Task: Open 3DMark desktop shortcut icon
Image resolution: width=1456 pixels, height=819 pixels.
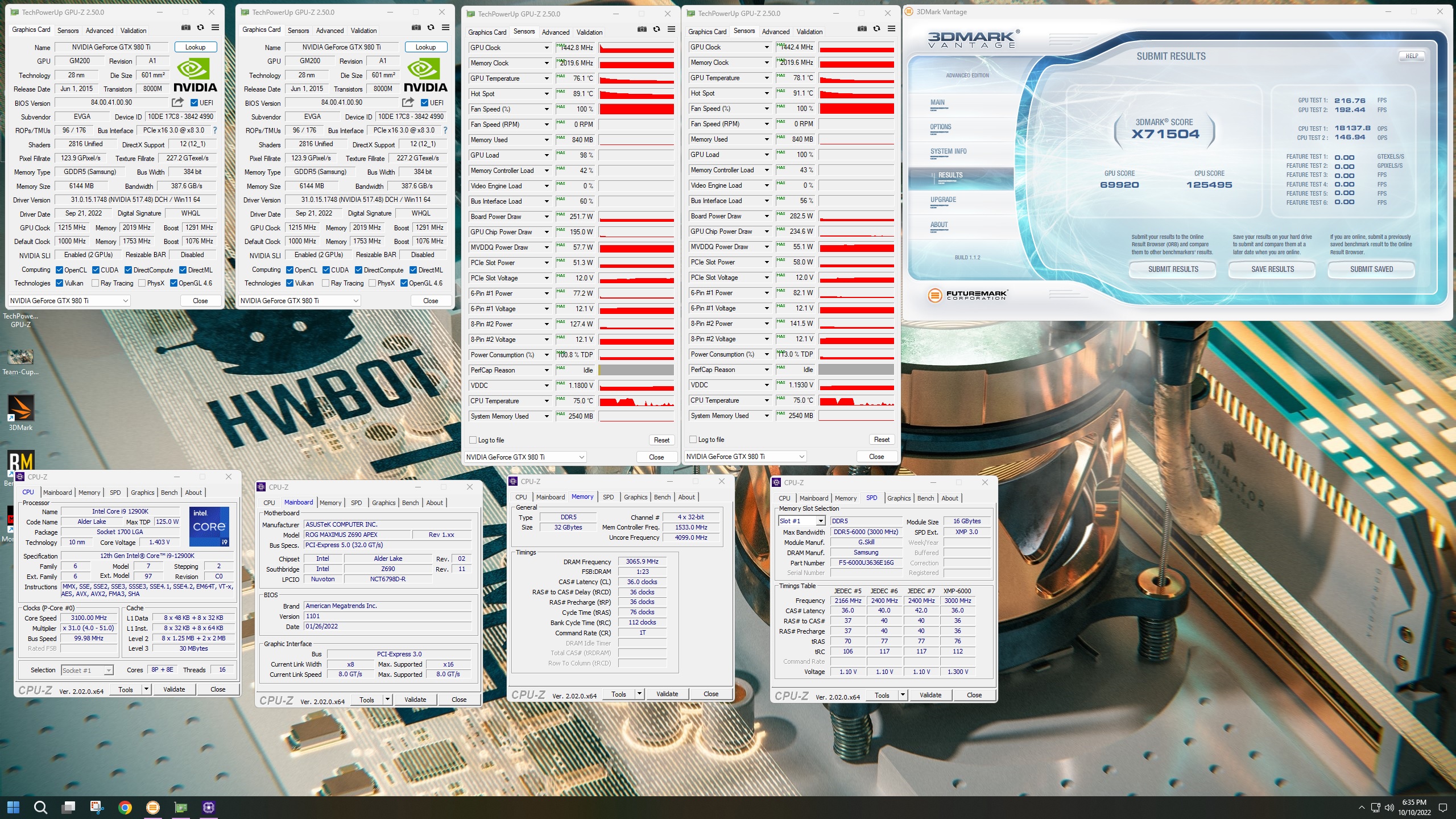Action: coord(20,413)
